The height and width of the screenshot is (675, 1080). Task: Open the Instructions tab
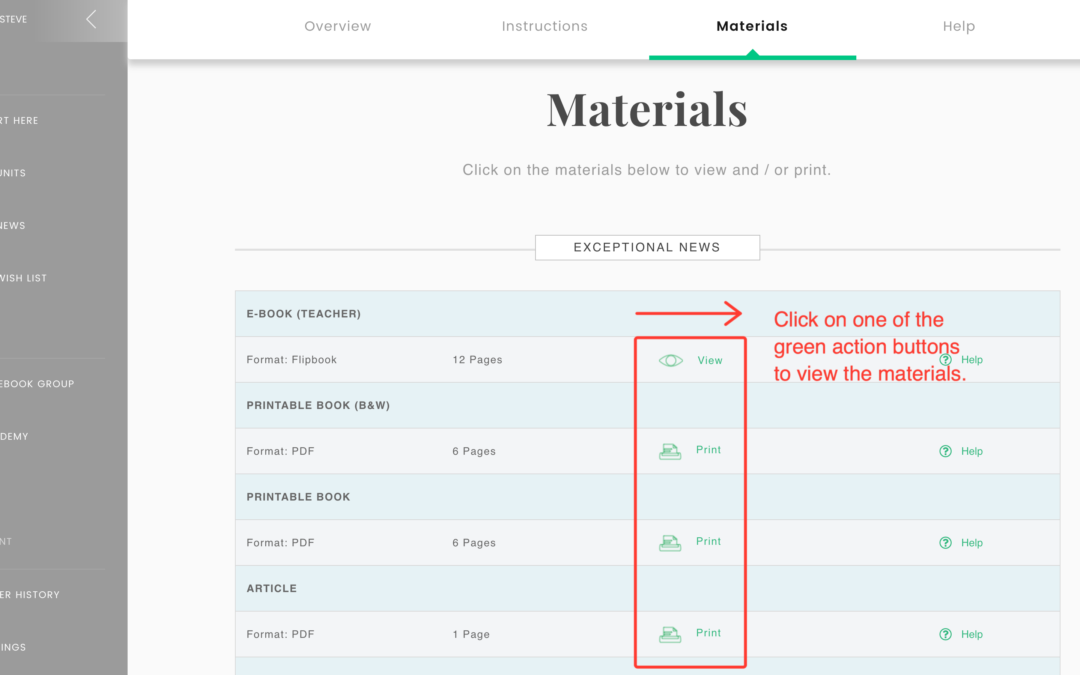tap(545, 27)
